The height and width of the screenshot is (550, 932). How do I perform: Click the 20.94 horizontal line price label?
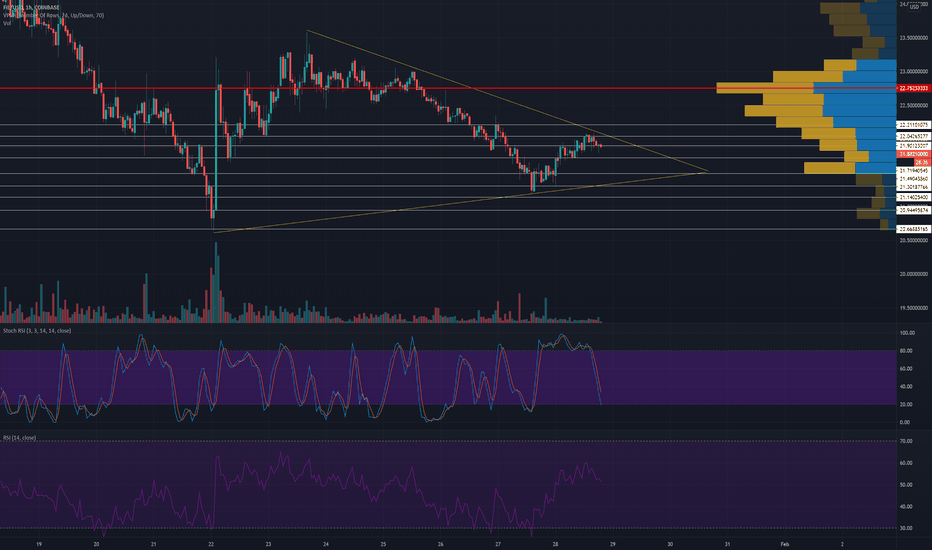point(914,210)
